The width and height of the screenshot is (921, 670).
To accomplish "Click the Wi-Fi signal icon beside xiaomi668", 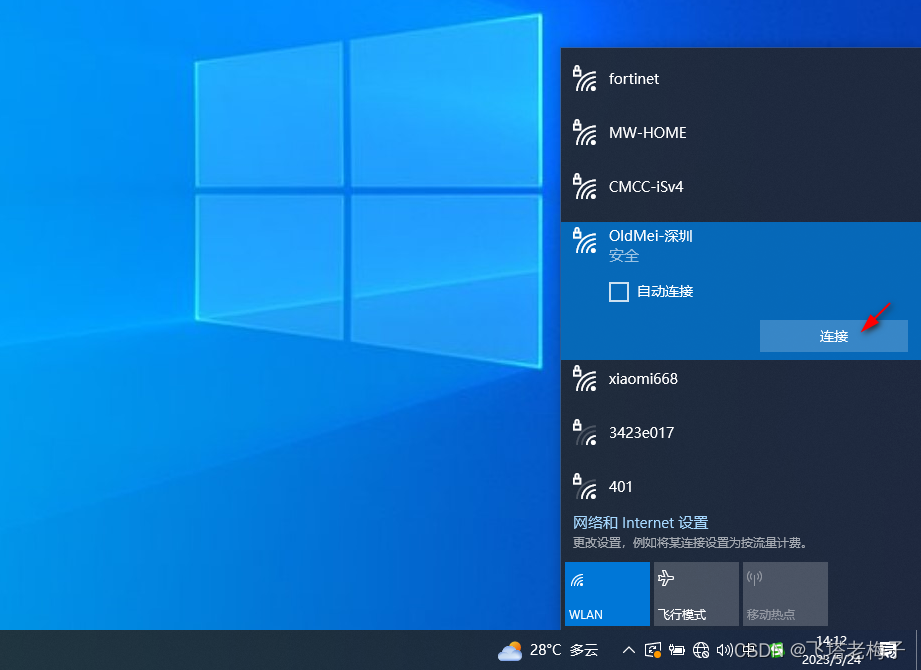I will coord(585,378).
